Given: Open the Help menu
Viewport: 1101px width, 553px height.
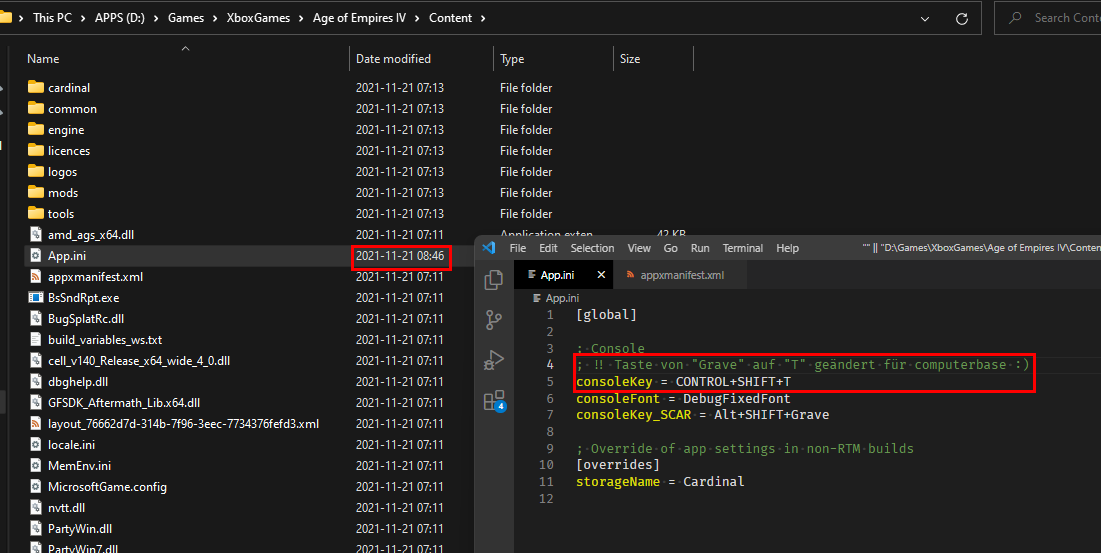Looking at the screenshot, I should pos(787,248).
